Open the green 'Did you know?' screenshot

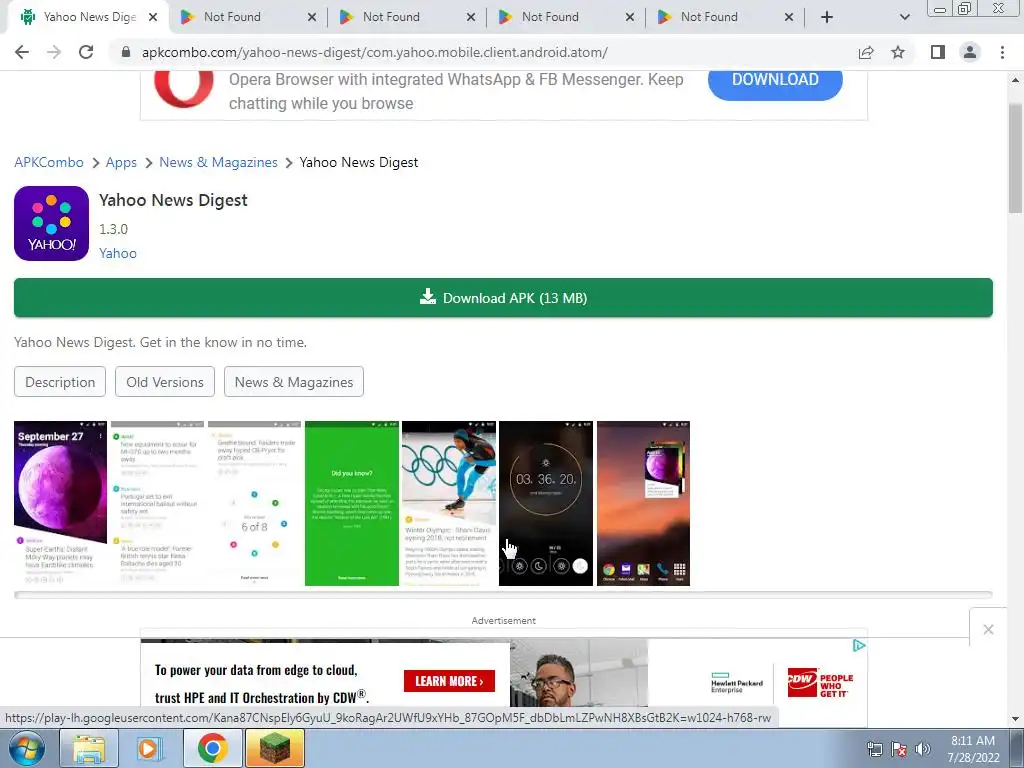pos(351,504)
